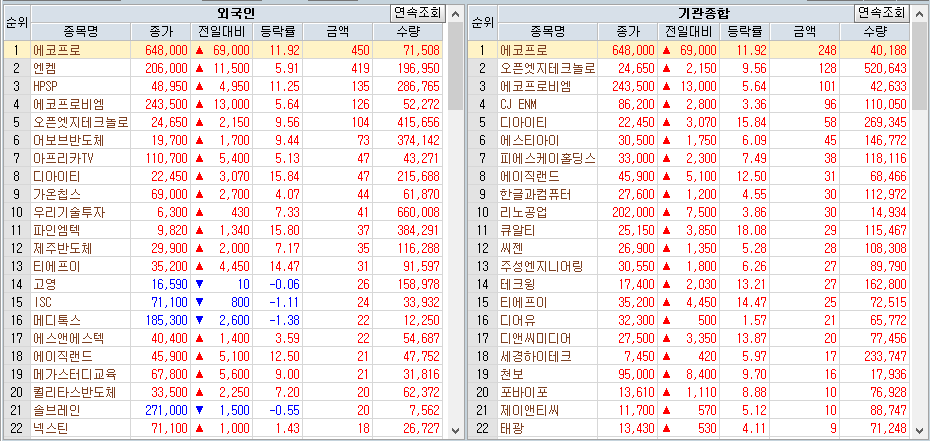Sort by 종가 header in 외국인 panel
Screen dimensions: 930x441
[161, 31]
